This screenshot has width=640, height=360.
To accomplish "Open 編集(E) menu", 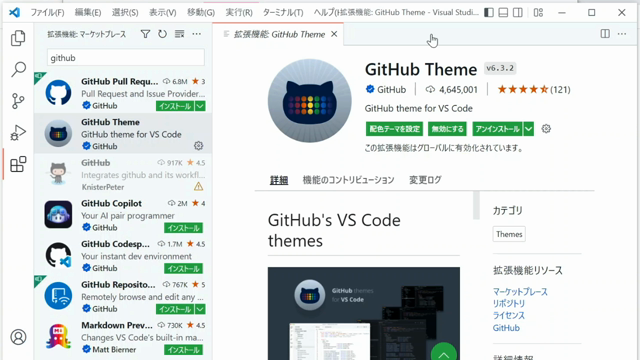I will point(88,13).
